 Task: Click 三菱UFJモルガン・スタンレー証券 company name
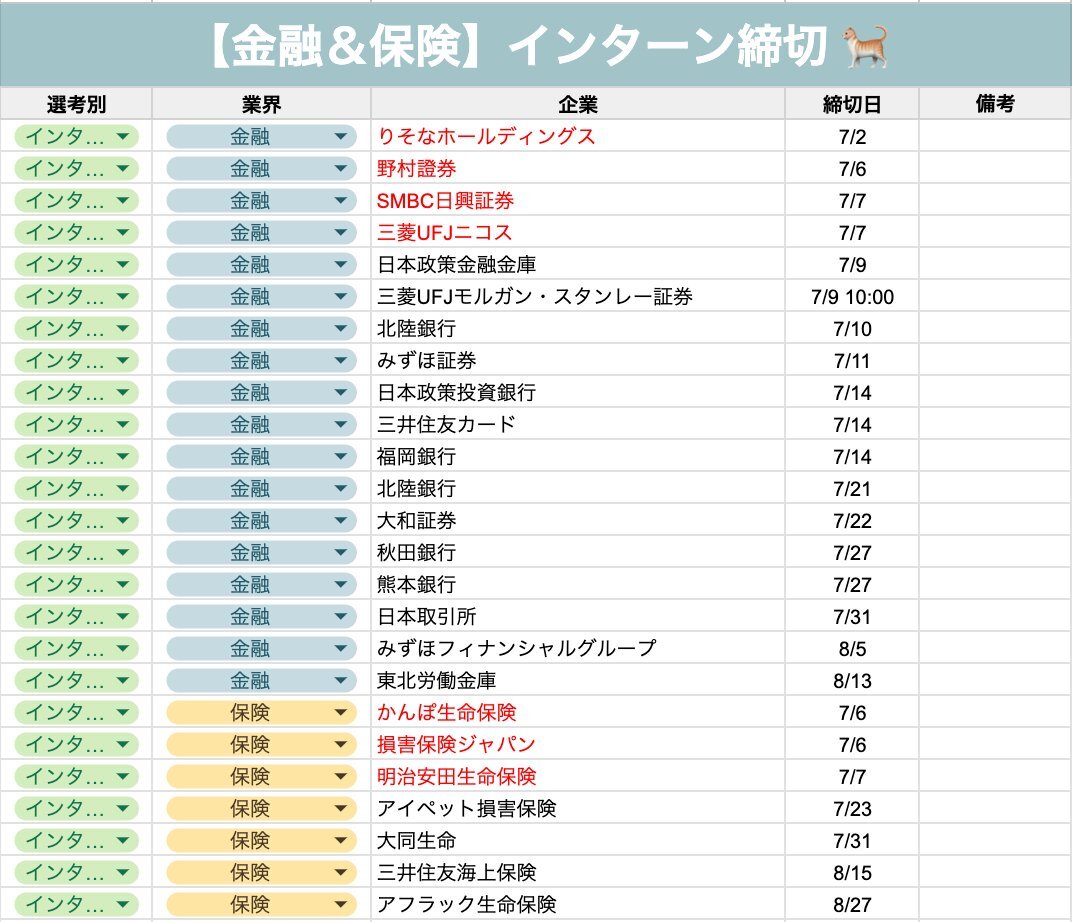pyautogui.click(x=535, y=297)
